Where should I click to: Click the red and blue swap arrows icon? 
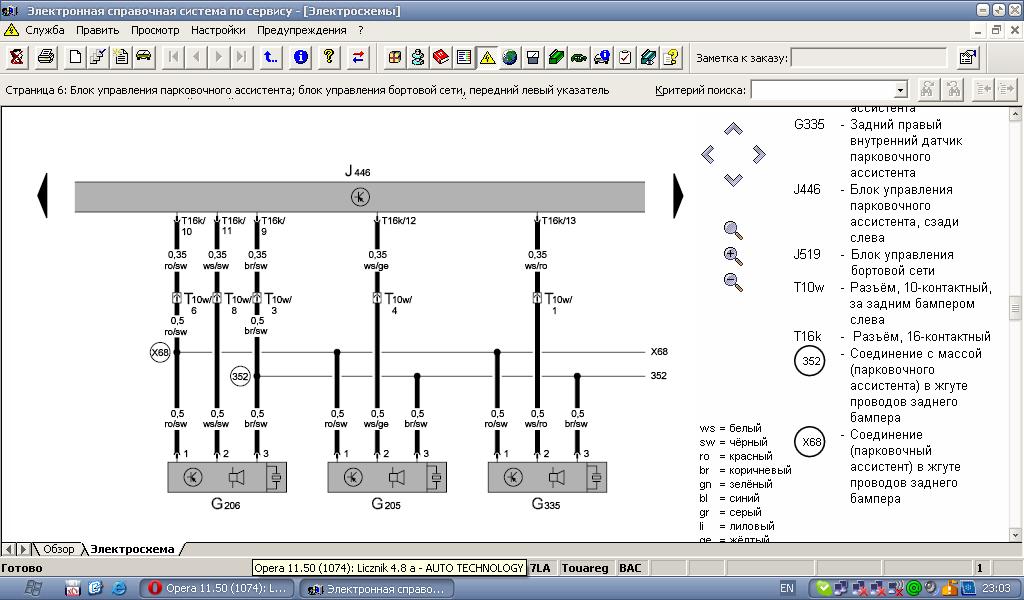(x=358, y=57)
